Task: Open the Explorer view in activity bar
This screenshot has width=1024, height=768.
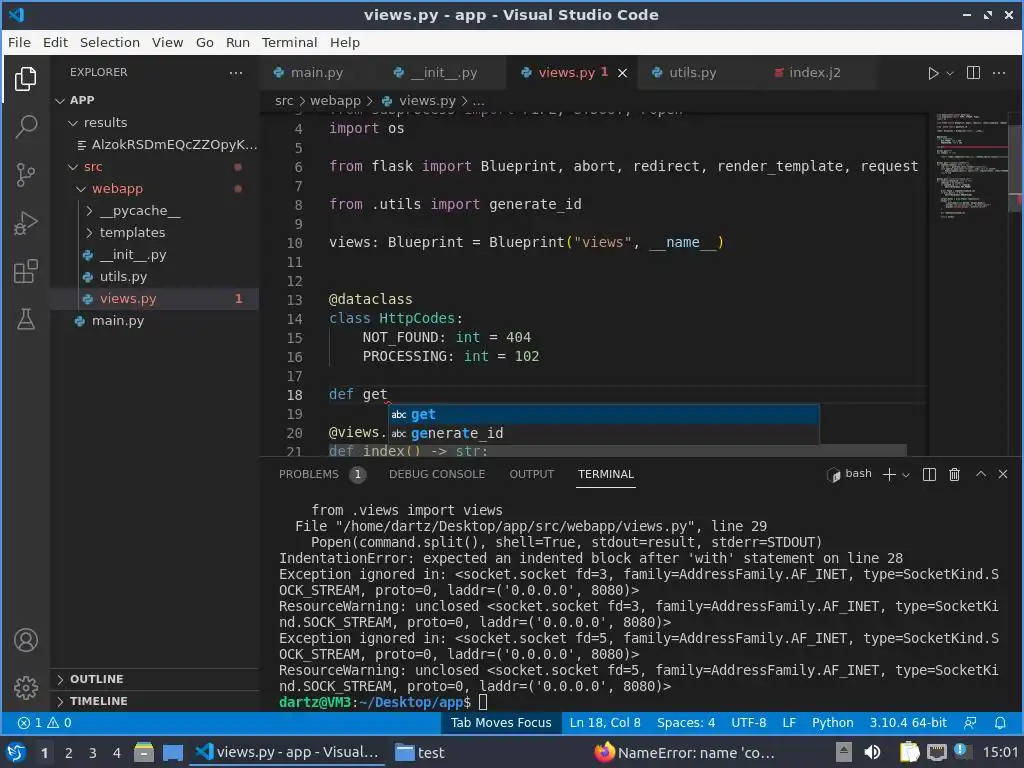Action: [25, 79]
